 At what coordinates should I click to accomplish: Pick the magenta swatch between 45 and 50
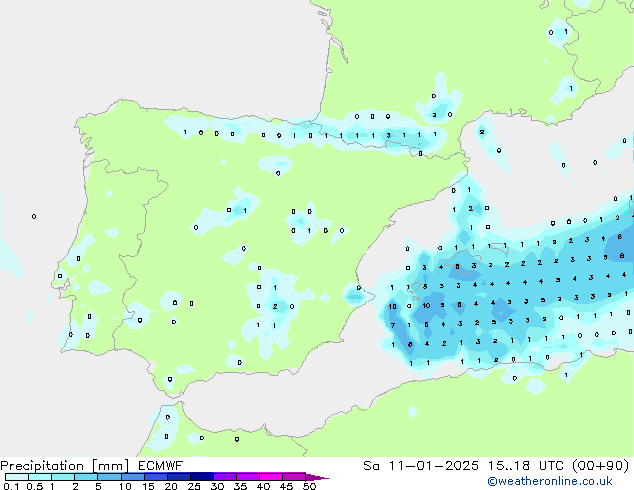pyautogui.click(x=296, y=477)
